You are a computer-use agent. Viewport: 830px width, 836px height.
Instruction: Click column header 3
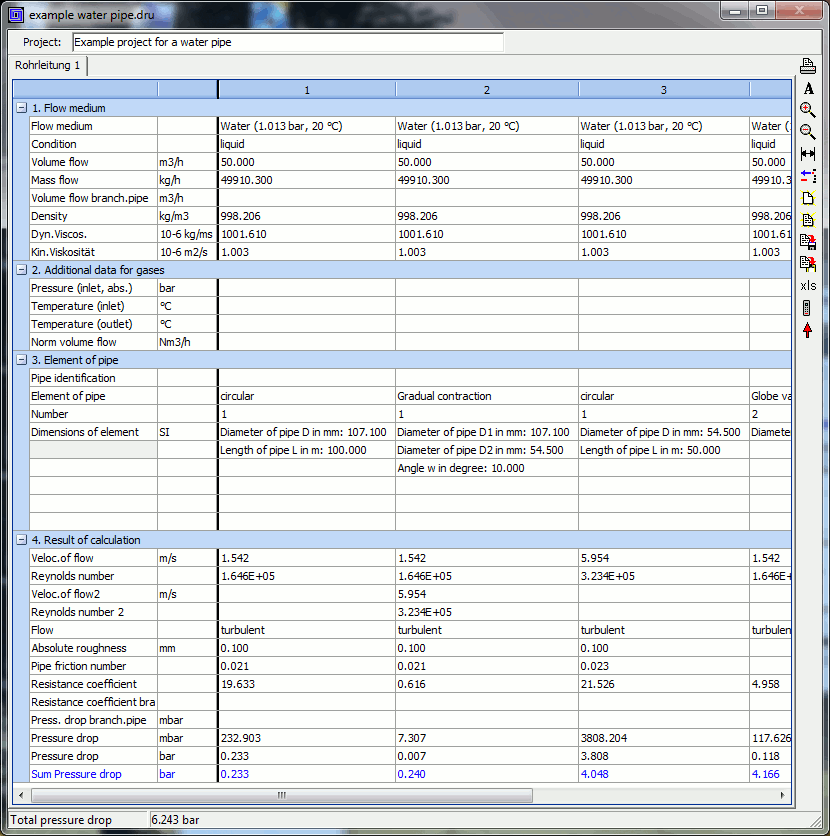pyautogui.click(x=664, y=90)
